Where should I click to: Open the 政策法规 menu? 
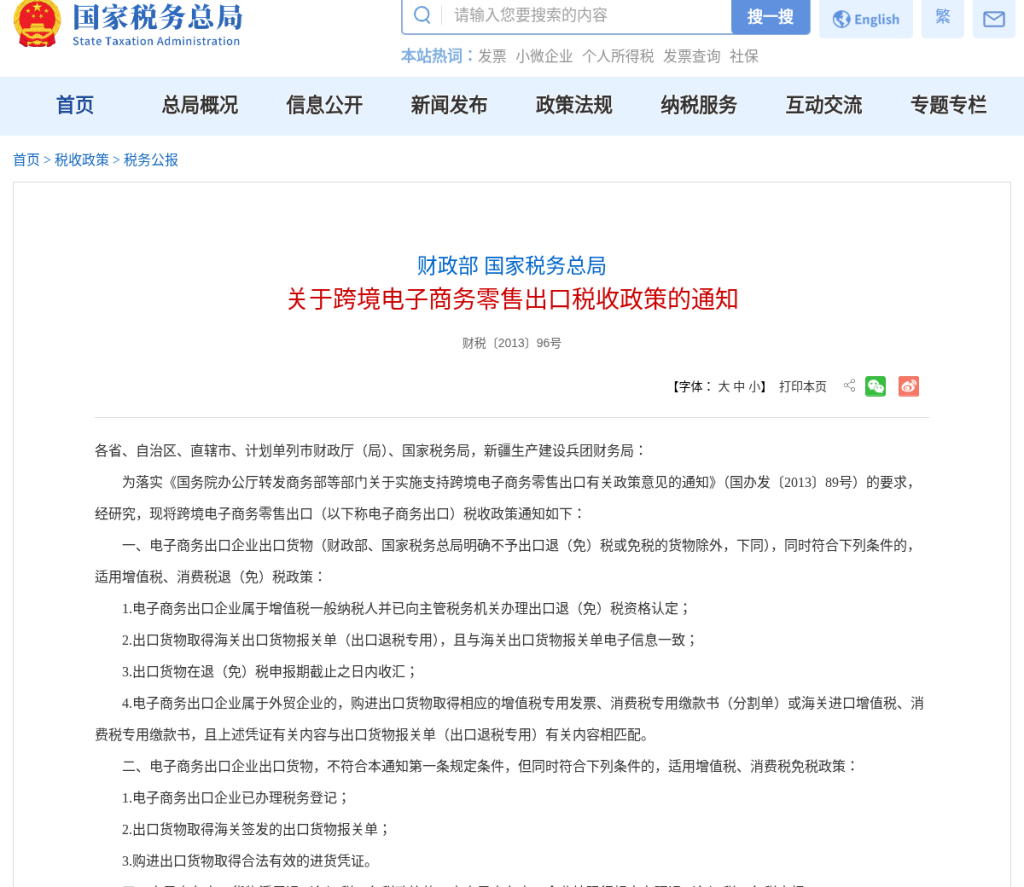pyautogui.click(x=574, y=105)
